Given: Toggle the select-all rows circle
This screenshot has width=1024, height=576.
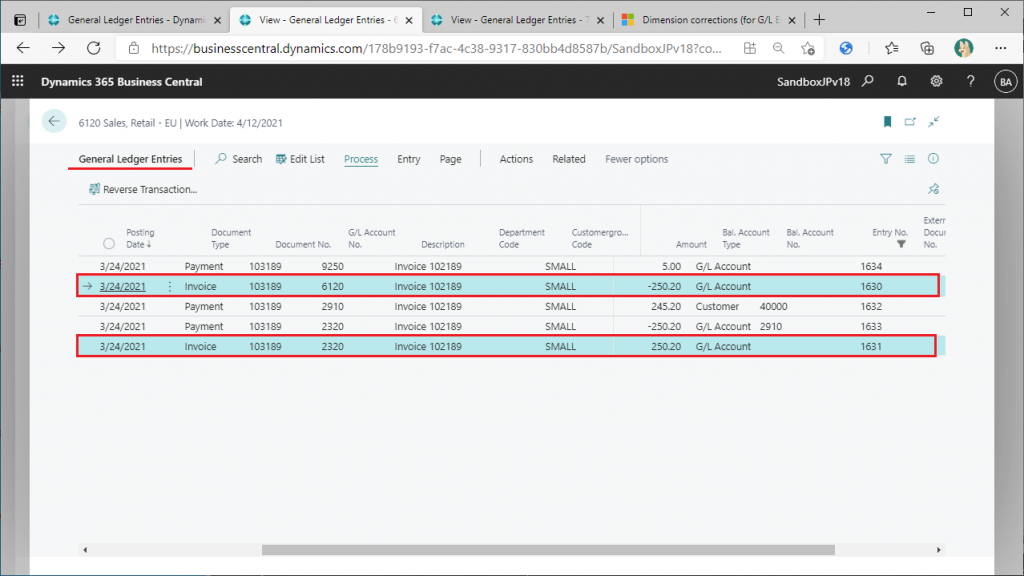Looking at the screenshot, I should [x=109, y=244].
